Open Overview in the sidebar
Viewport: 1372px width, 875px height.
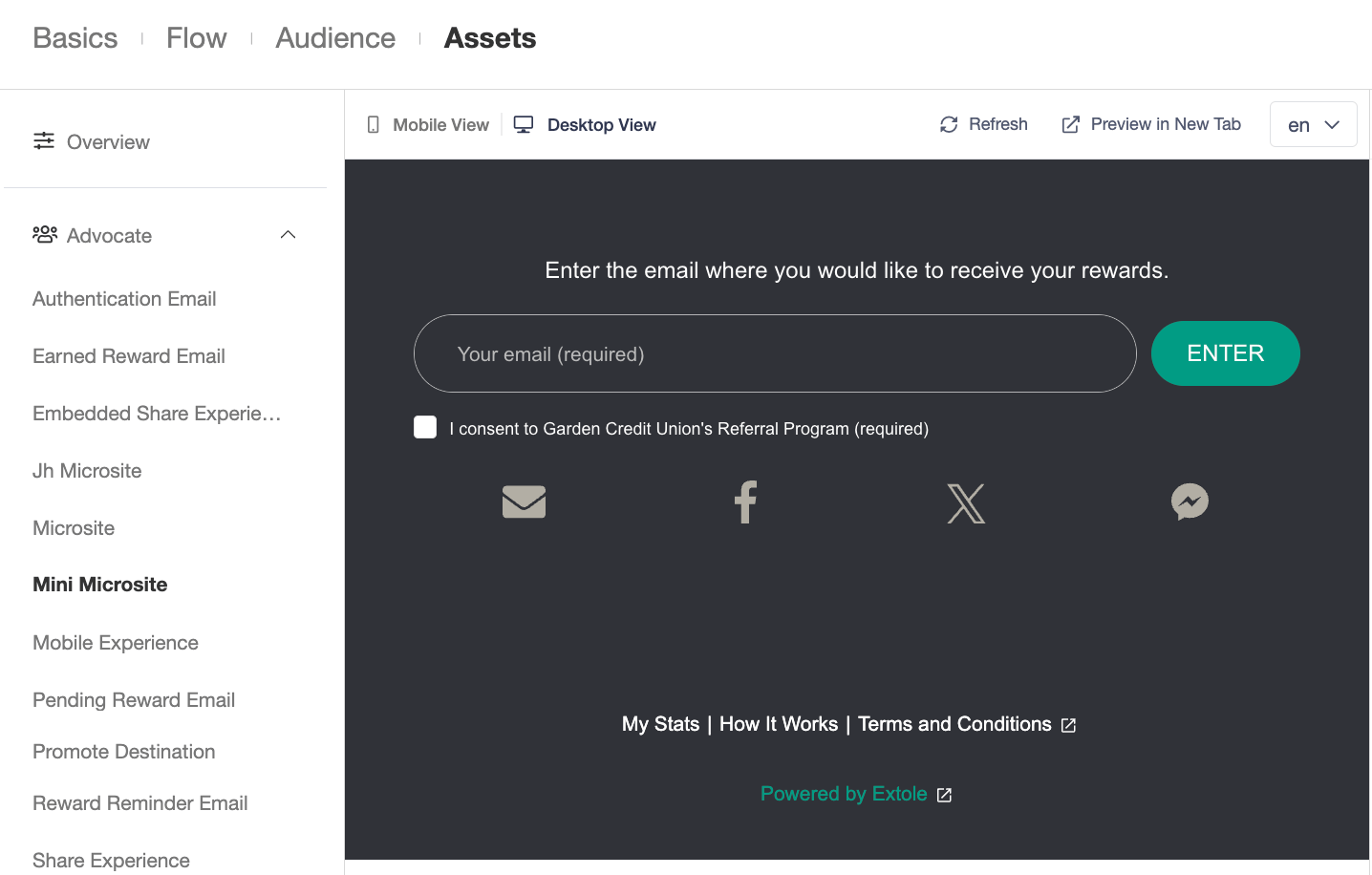click(x=108, y=142)
